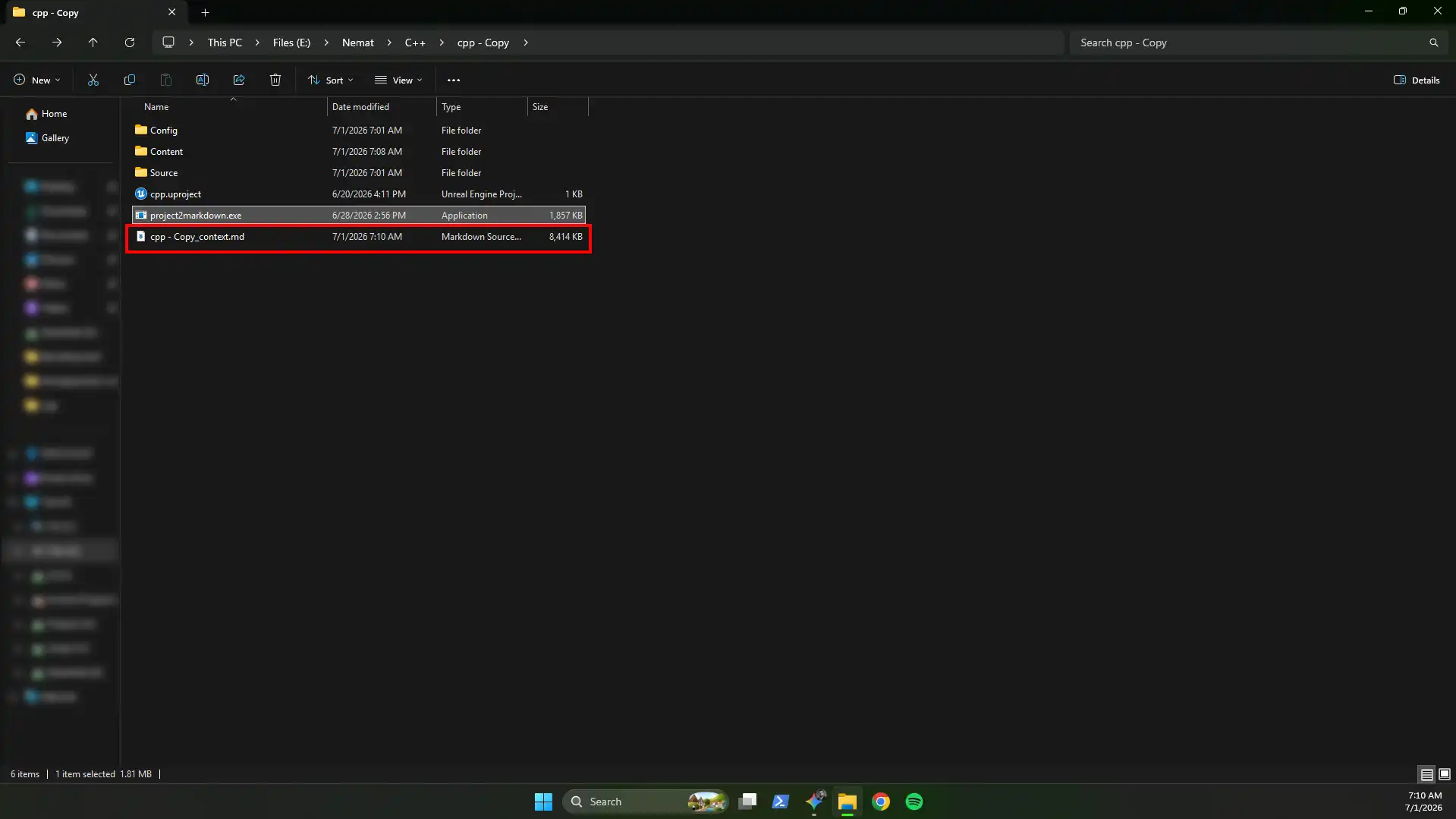Viewport: 1456px width, 819px height.
Task: Refresh the current folder
Action: pyautogui.click(x=130, y=43)
